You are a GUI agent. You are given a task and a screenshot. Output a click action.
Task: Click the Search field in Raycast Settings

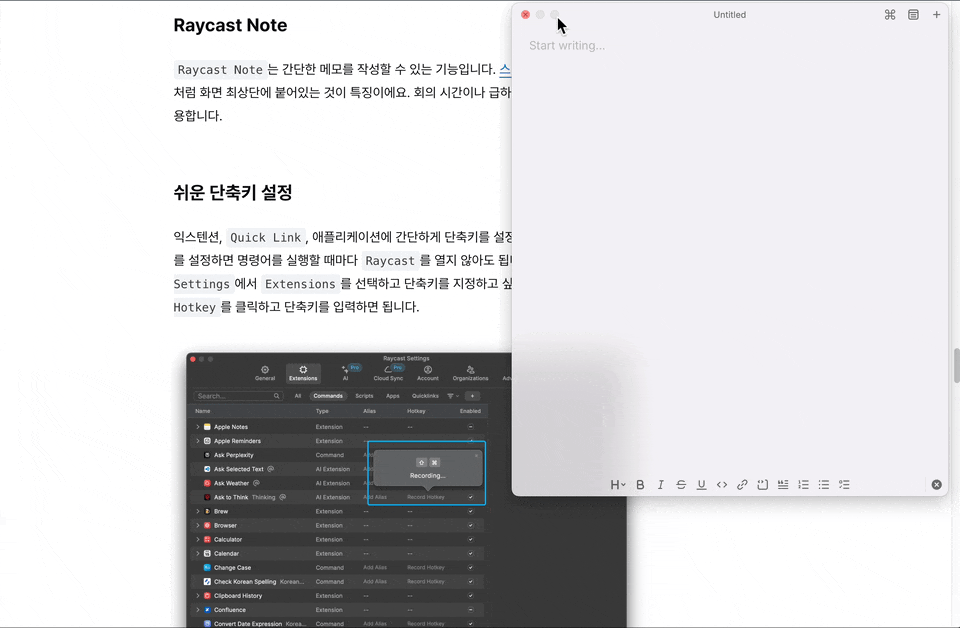tap(238, 396)
